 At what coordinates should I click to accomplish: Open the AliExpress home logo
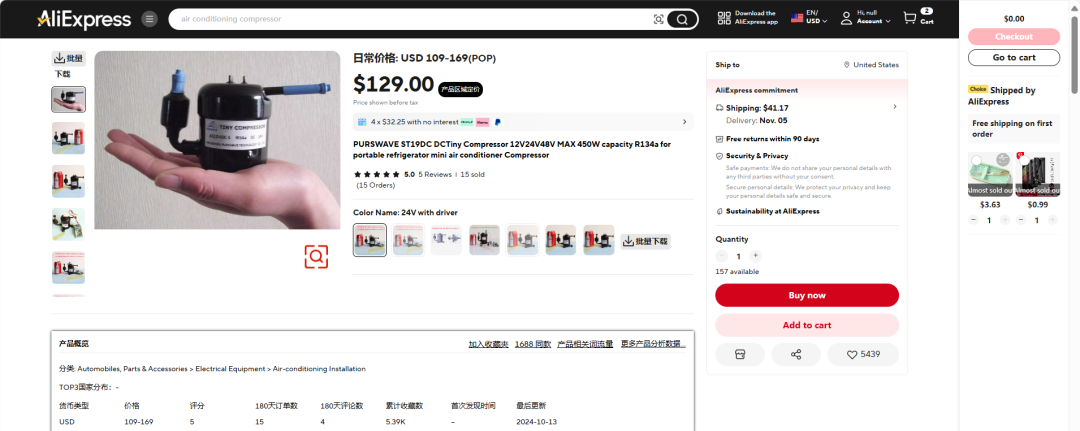pos(84,19)
